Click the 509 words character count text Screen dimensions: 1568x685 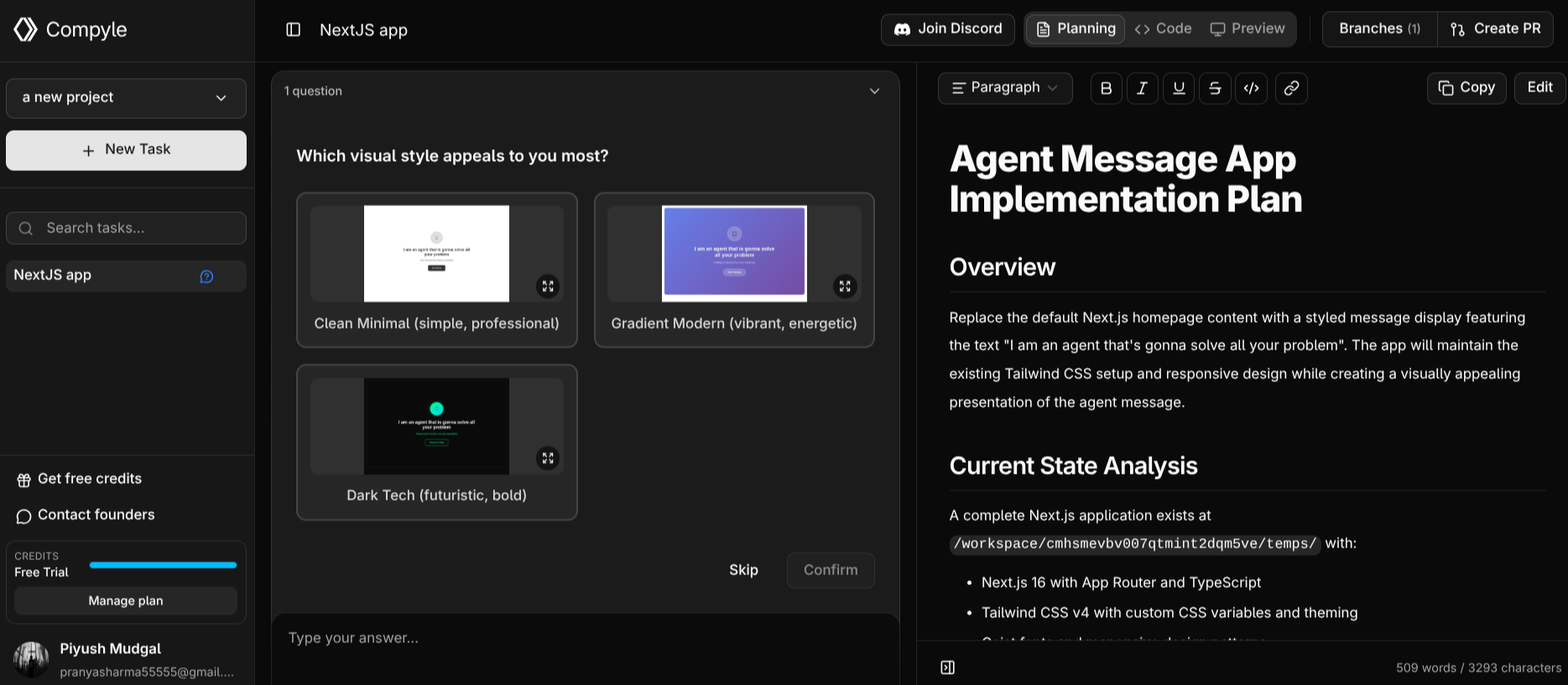(x=1478, y=668)
